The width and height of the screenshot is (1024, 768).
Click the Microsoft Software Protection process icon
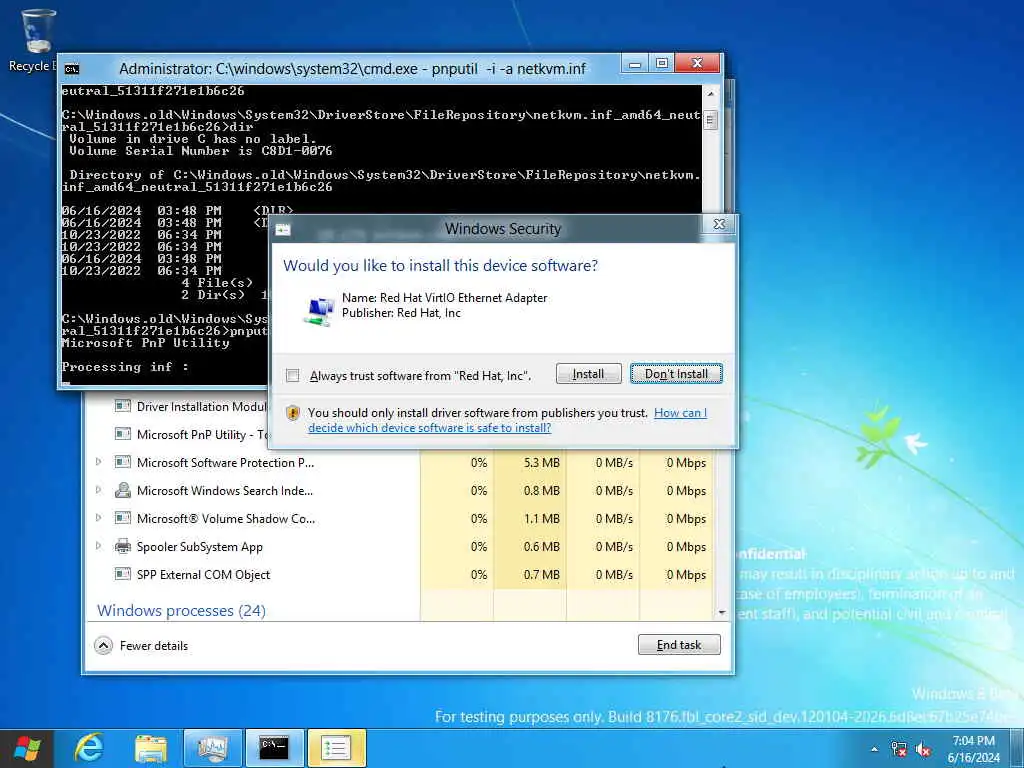123,462
